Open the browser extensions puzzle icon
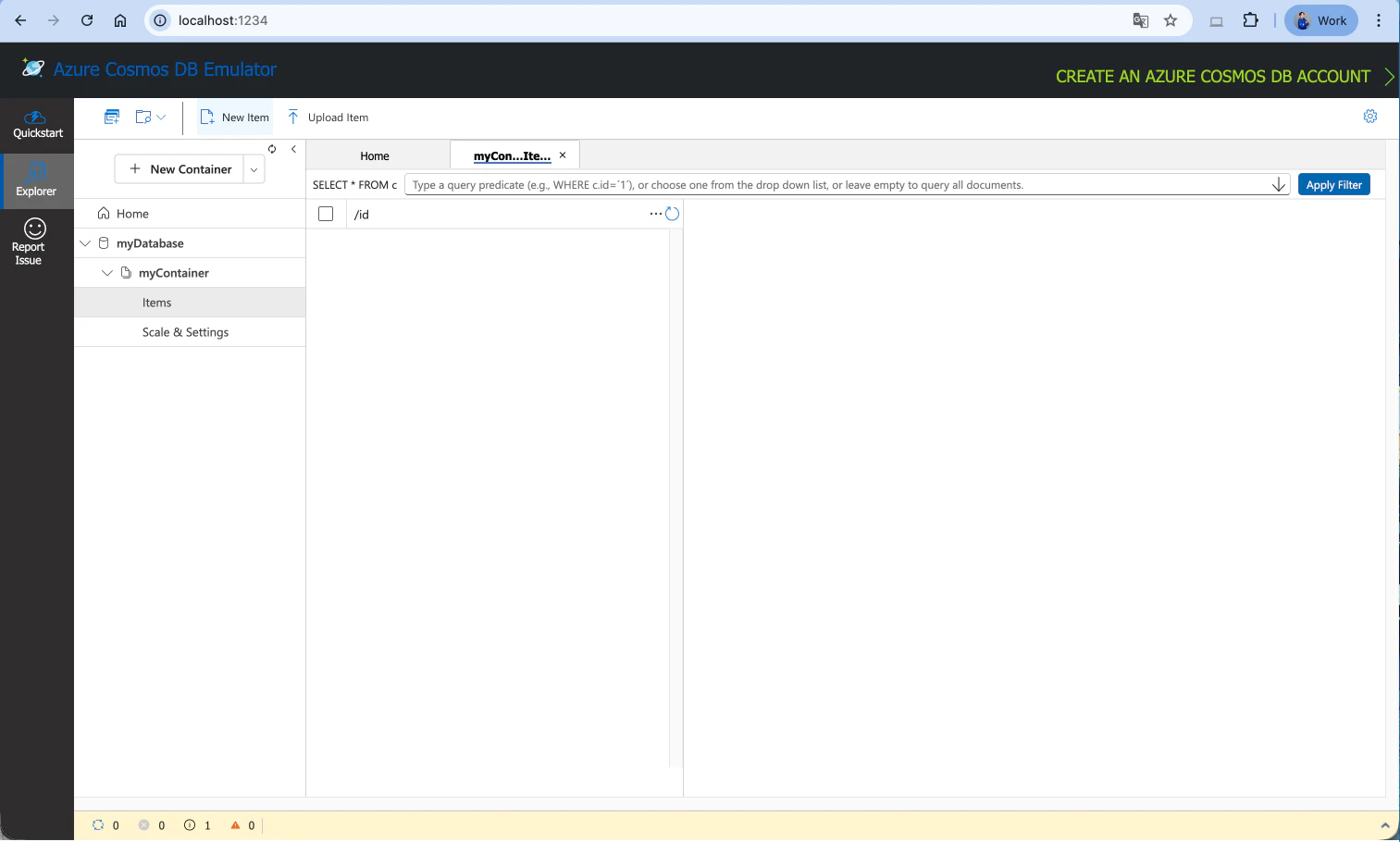Viewport: 1400px width, 842px height. (1251, 20)
